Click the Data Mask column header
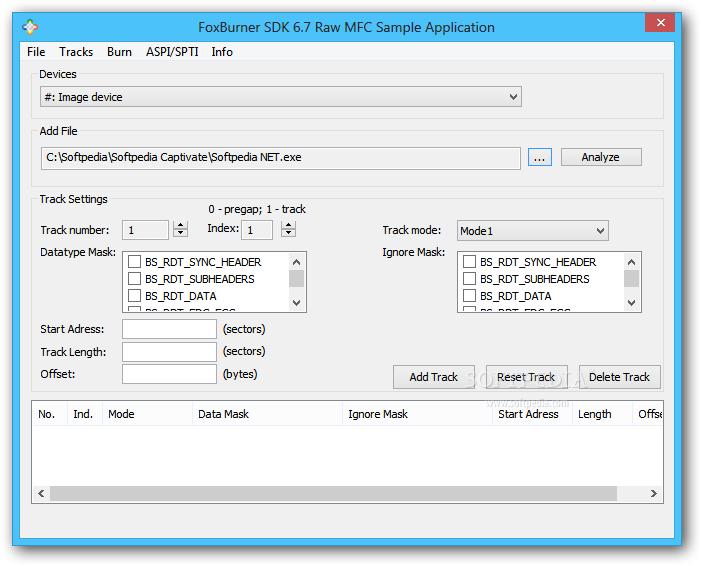702x566 pixels. (x=268, y=414)
